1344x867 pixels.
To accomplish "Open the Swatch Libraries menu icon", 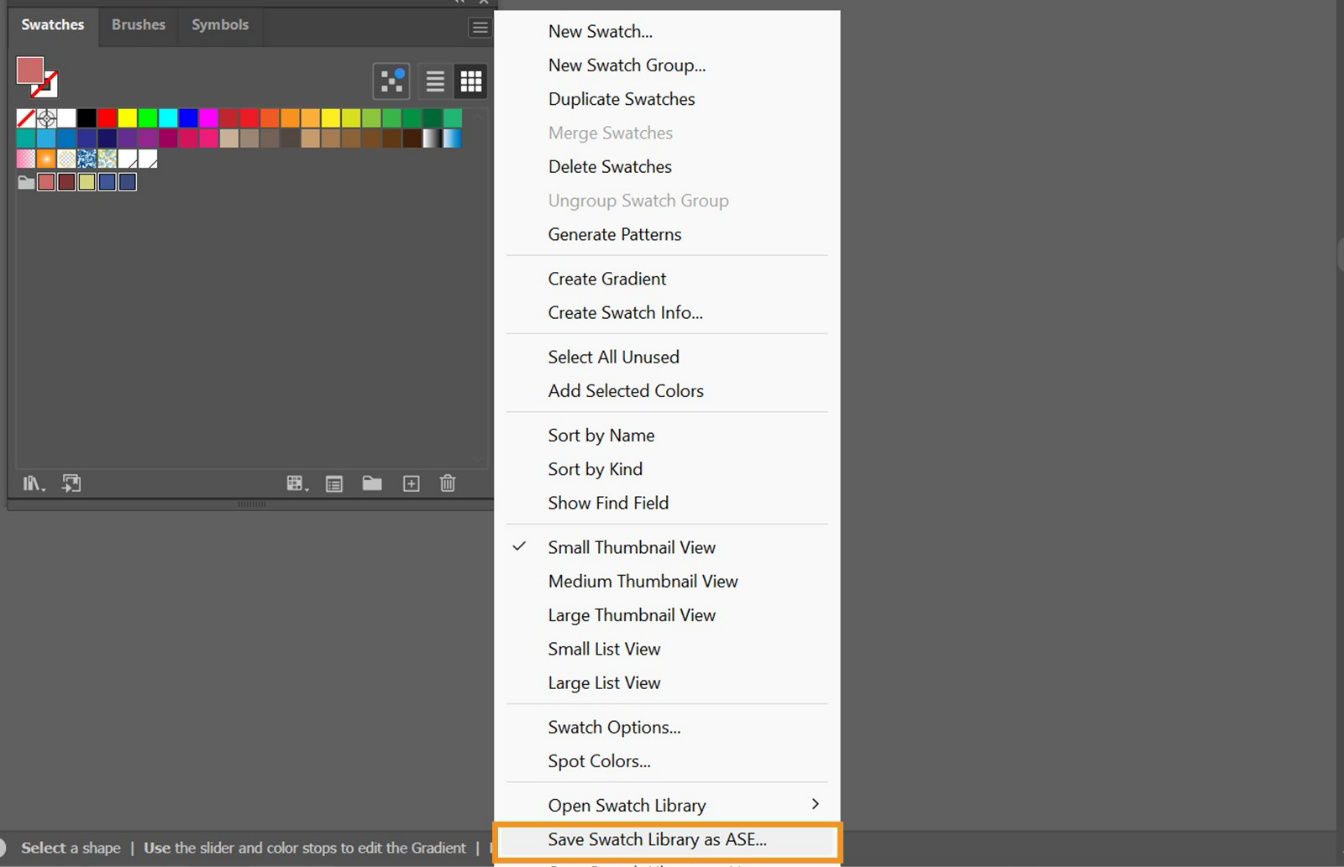I will [31, 483].
